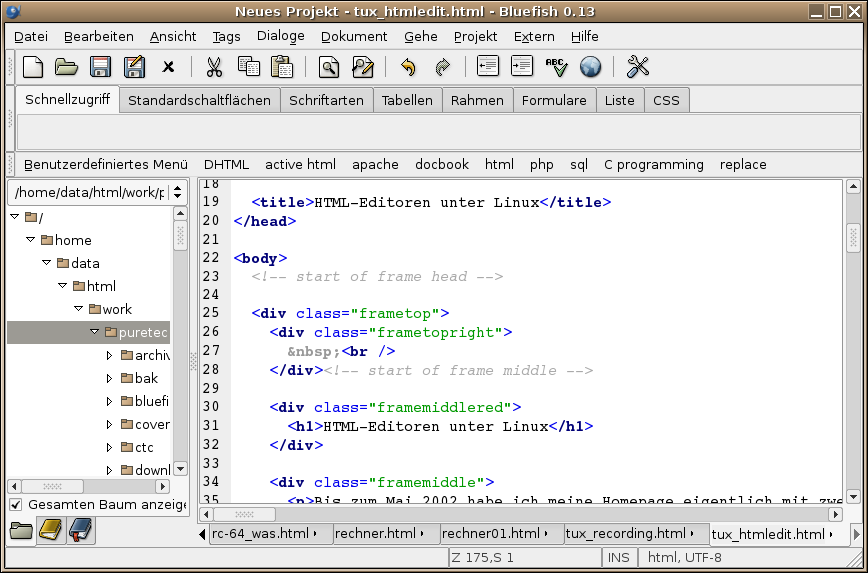Copy selection with the copy icon
This screenshot has height=573, width=868.
tap(249, 66)
